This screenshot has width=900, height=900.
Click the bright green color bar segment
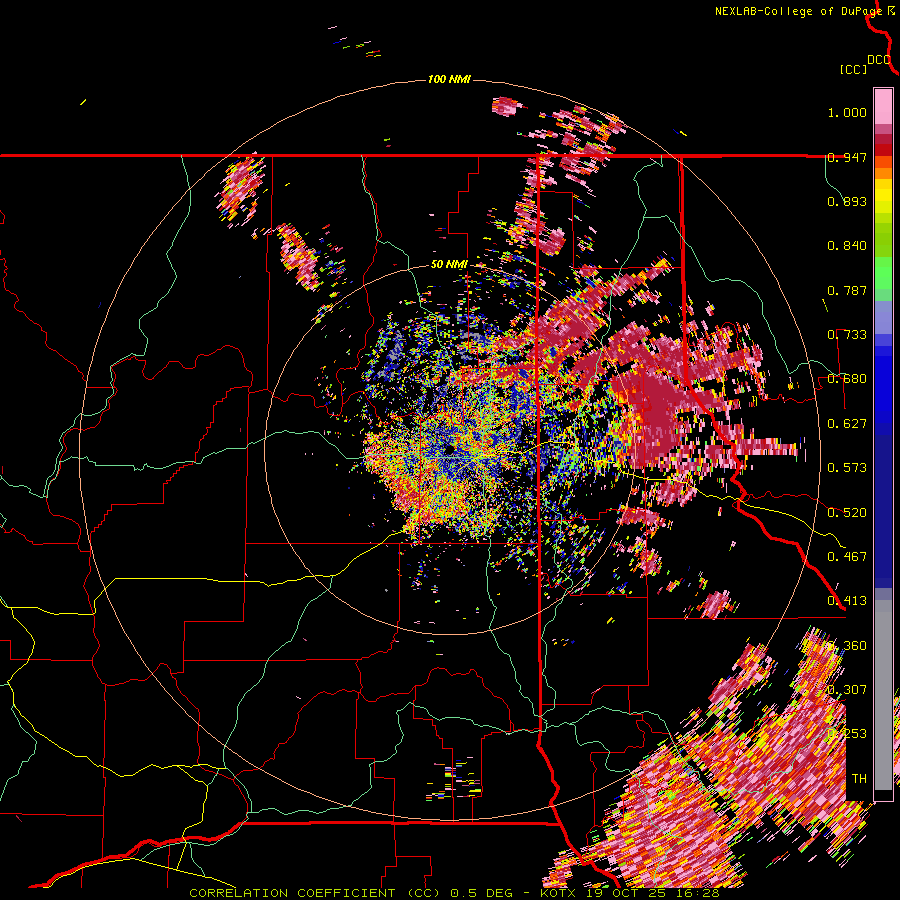[x=883, y=273]
